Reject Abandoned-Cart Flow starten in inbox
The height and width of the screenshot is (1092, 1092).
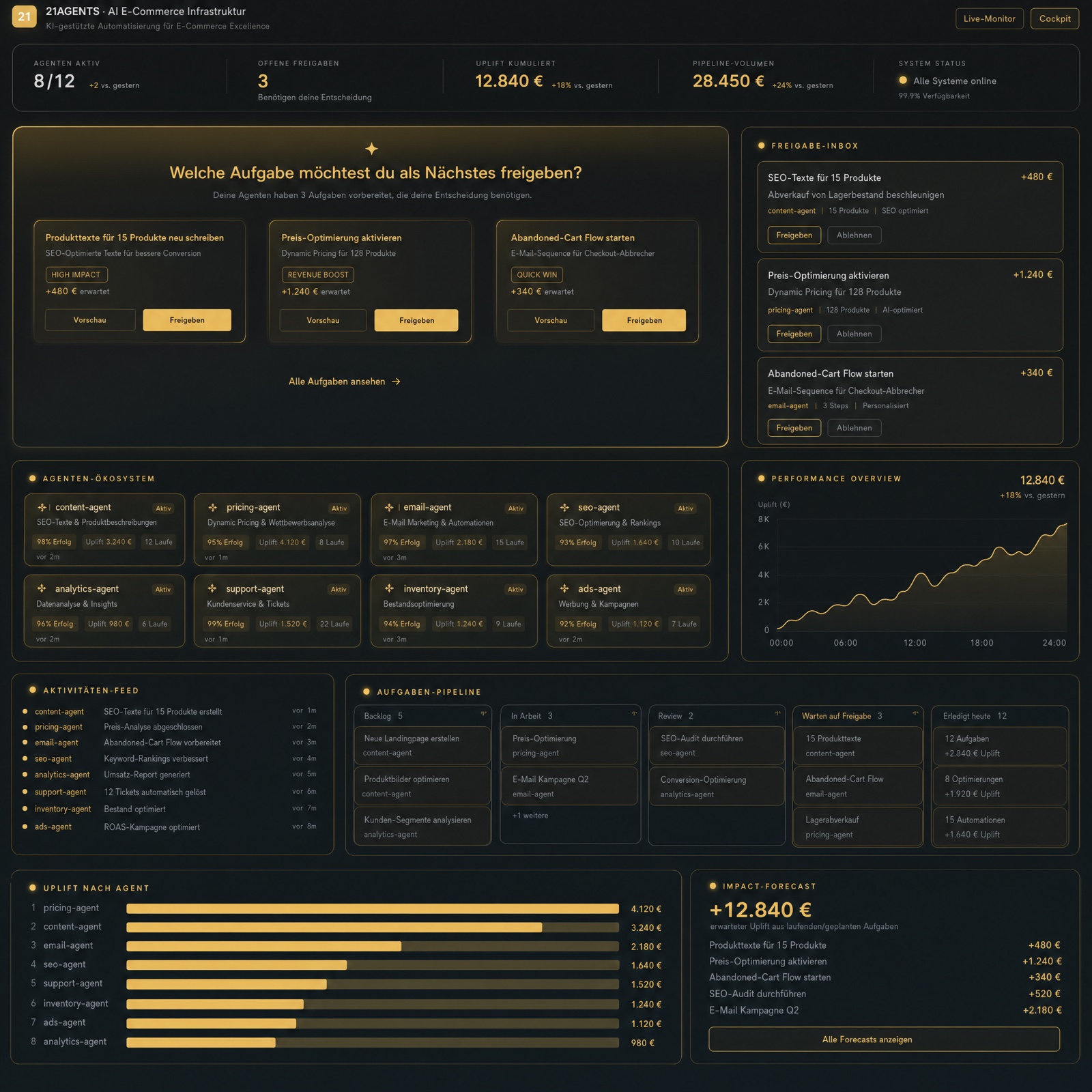854,428
